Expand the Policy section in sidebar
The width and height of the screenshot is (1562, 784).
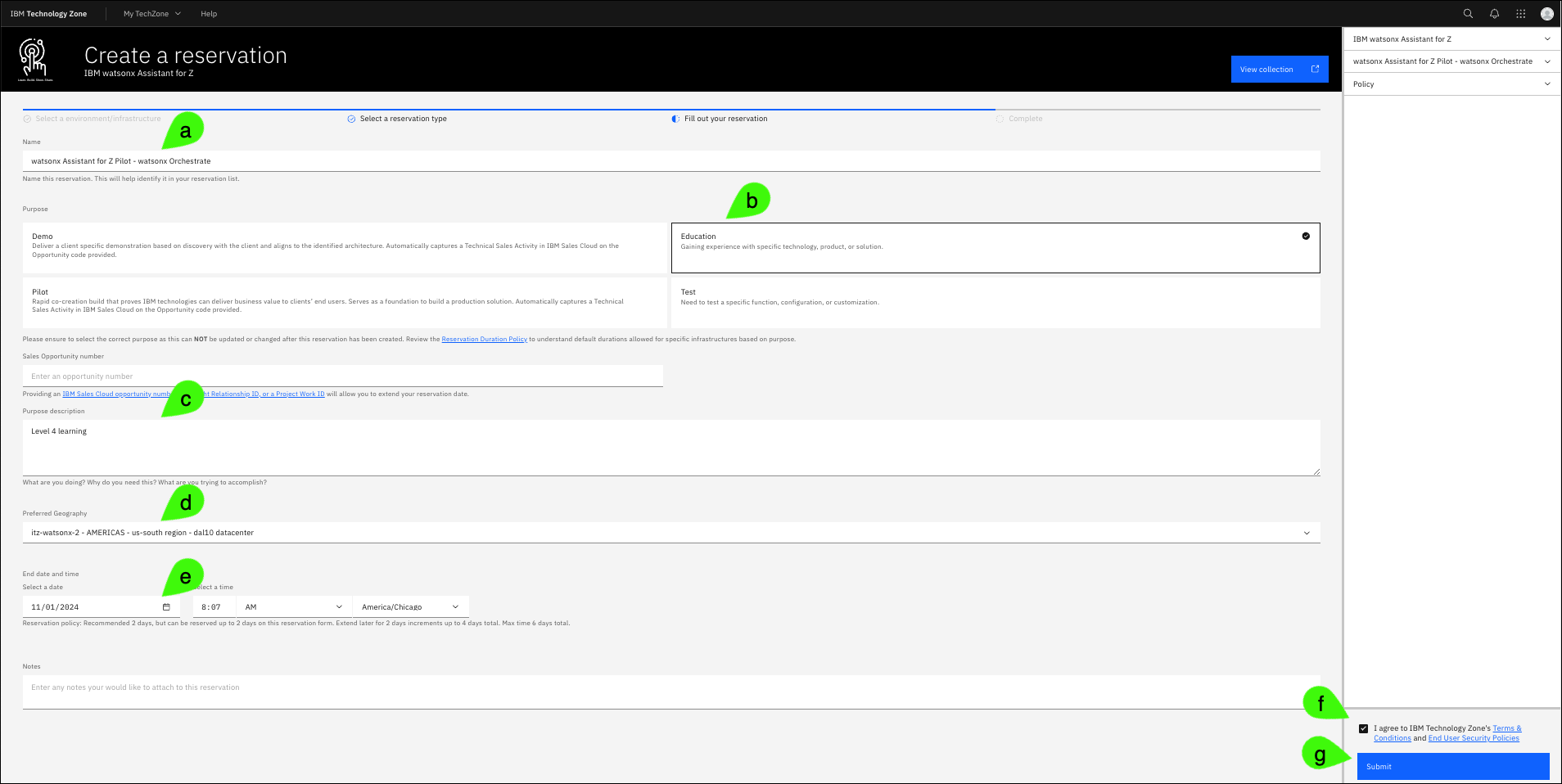pos(1451,84)
